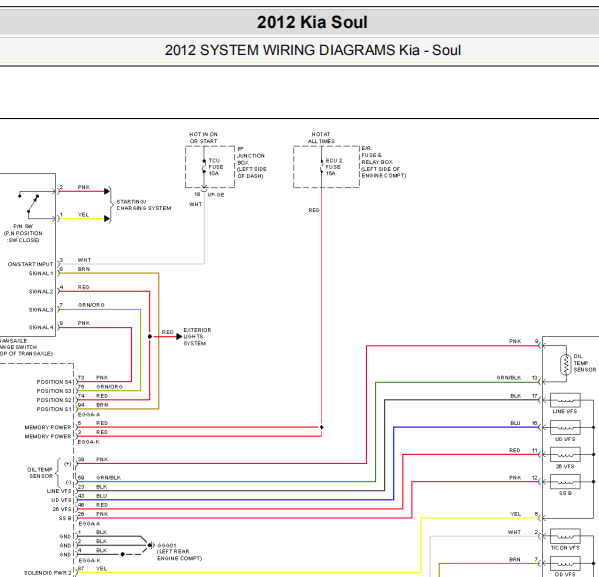The width and height of the screenshot is (599, 577).
Task: Click the "(+)" oil temp sensor terminal
Action: [x=68, y=464]
